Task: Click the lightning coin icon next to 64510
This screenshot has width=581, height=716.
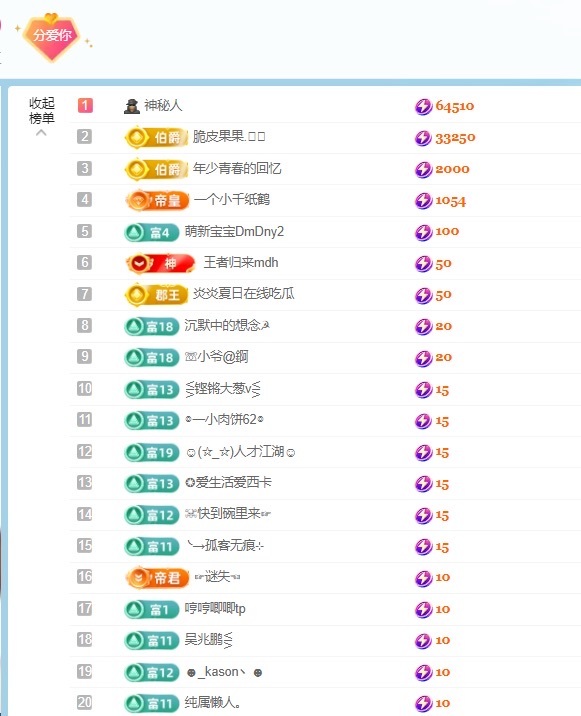Action: tap(423, 106)
